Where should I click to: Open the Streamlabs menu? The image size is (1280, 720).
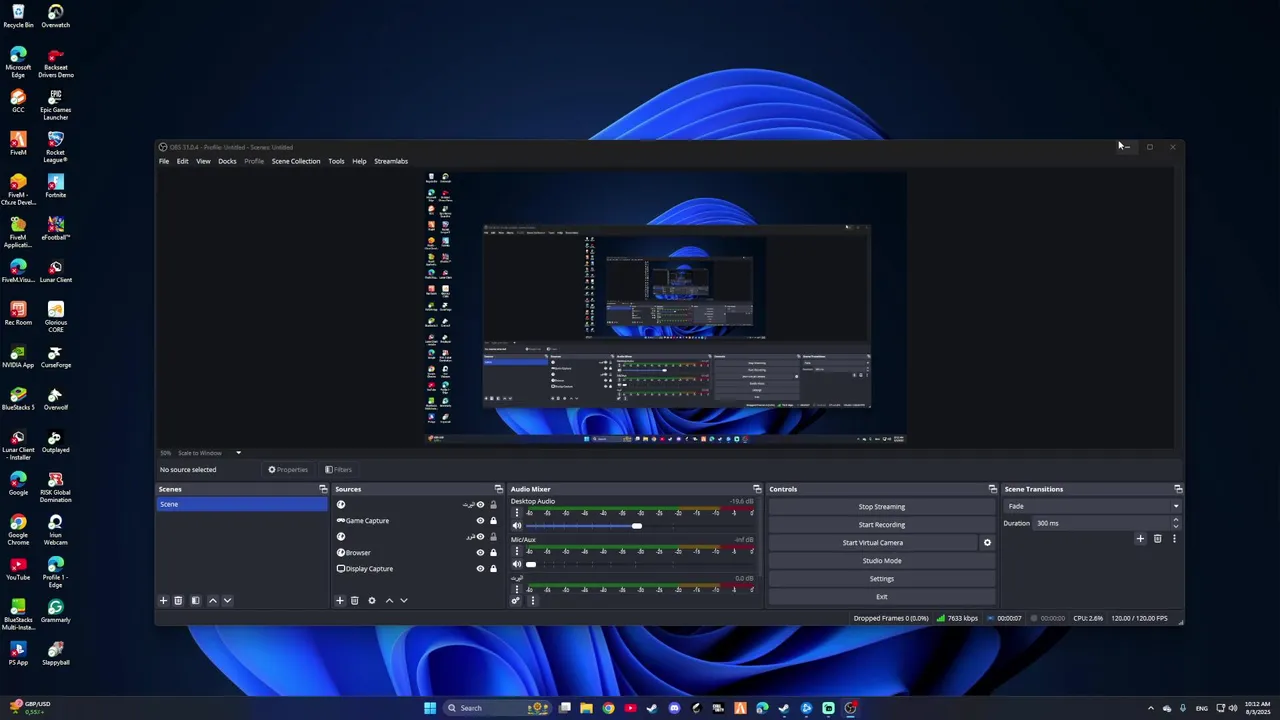click(x=391, y=161)
